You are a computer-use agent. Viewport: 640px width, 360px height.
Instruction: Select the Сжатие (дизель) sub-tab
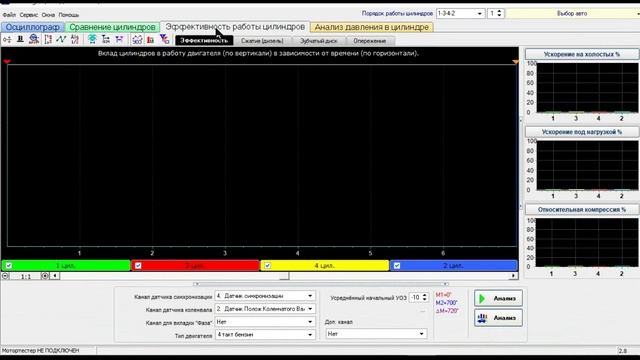(262, 41)
